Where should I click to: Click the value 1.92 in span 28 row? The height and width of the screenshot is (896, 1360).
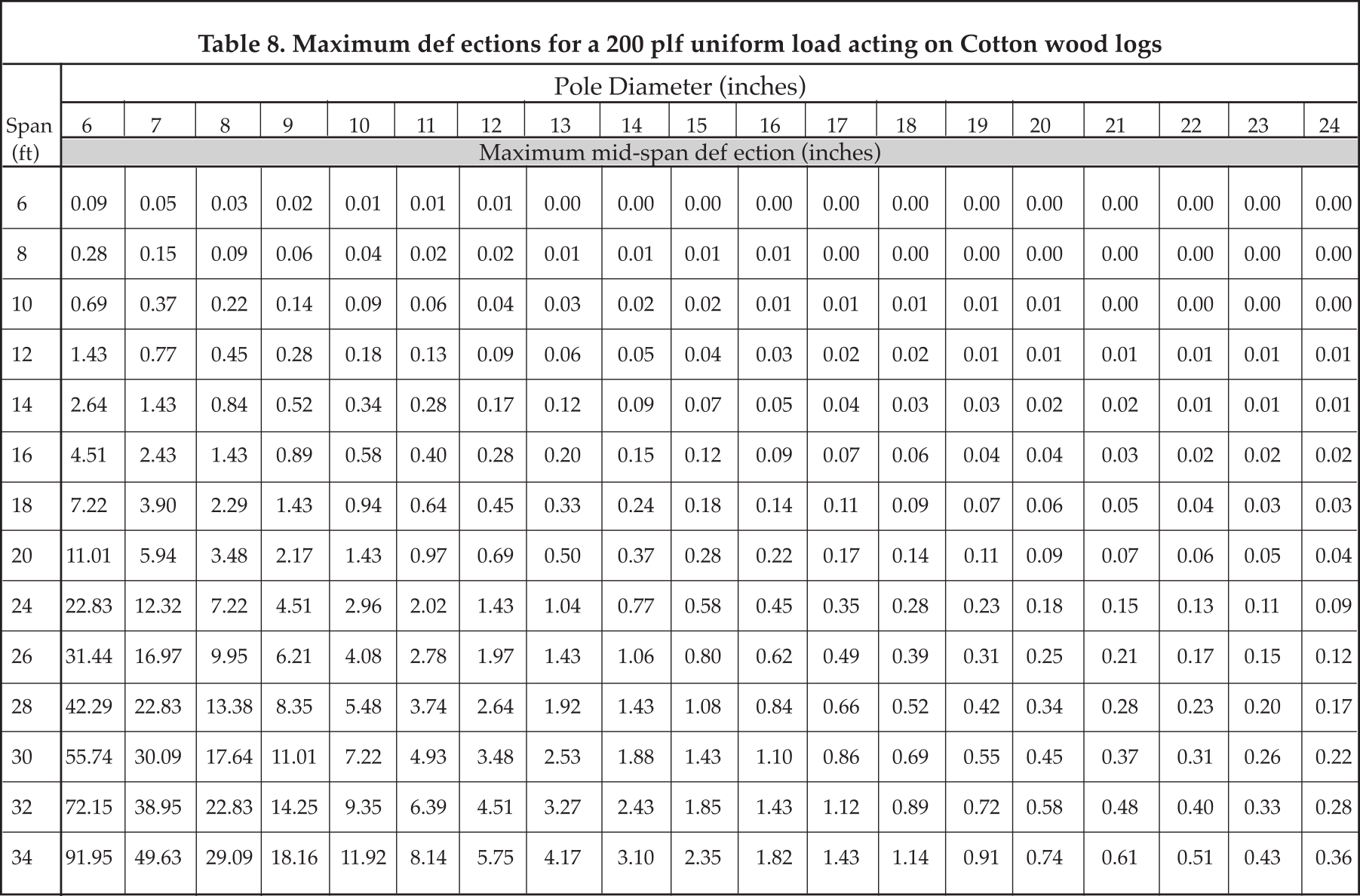tap(563, 707)
